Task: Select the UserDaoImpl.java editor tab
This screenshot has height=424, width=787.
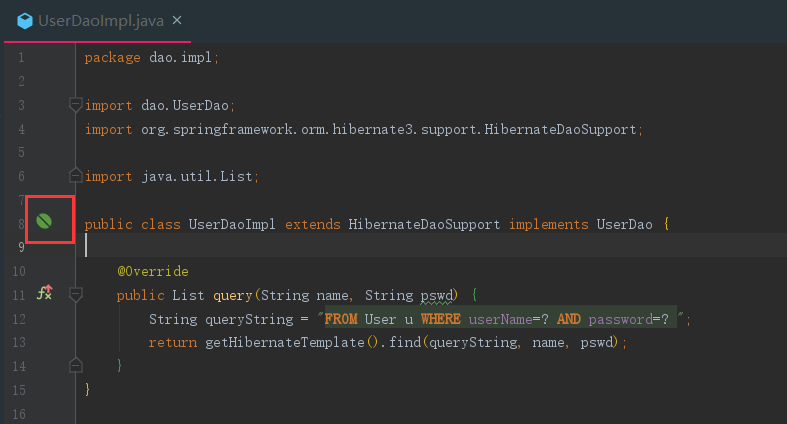Action: click(98, 21)
